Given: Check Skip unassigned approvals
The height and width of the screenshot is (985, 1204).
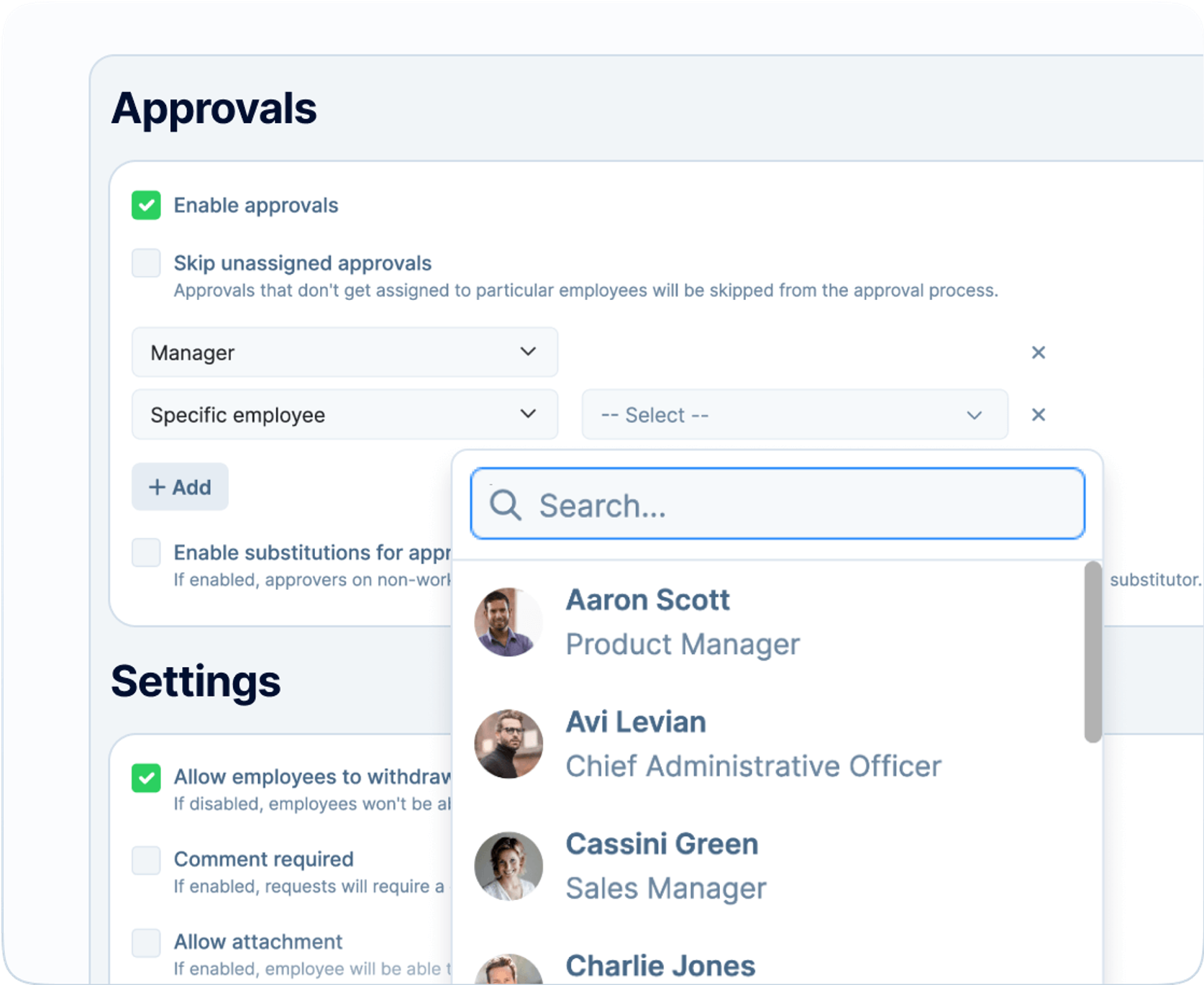Looking at the screenshot, I should coord(146,263).
